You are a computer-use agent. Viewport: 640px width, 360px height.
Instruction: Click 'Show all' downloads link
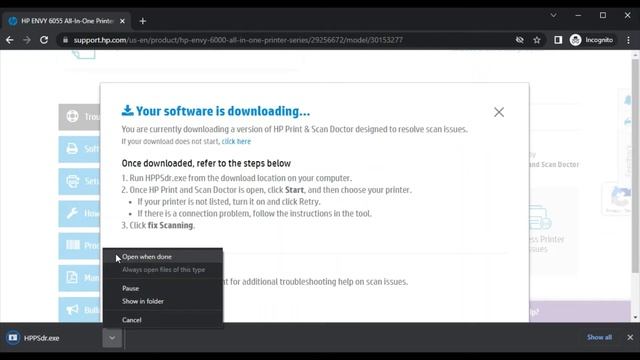coord(599,338)
